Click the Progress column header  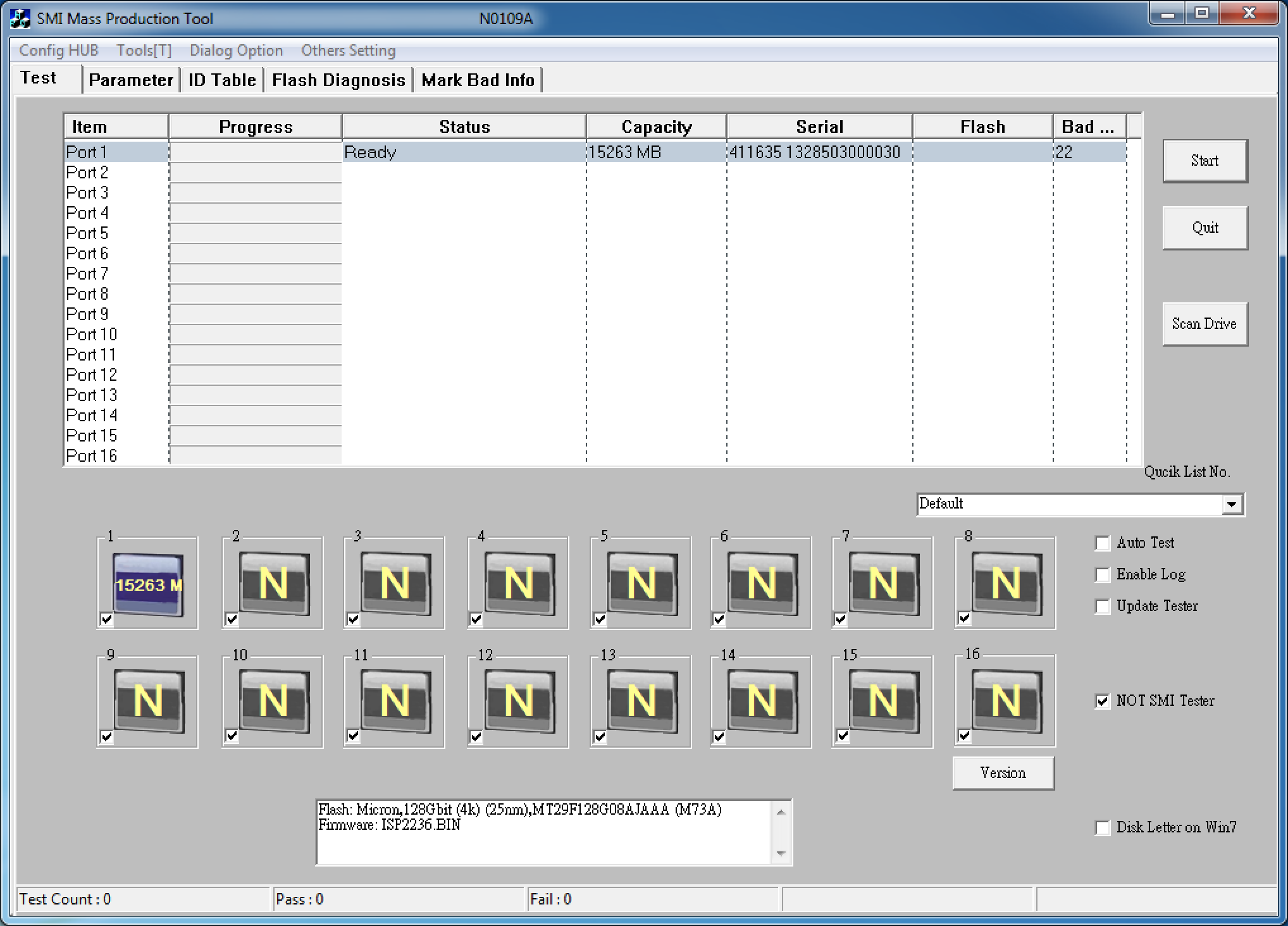256,127
